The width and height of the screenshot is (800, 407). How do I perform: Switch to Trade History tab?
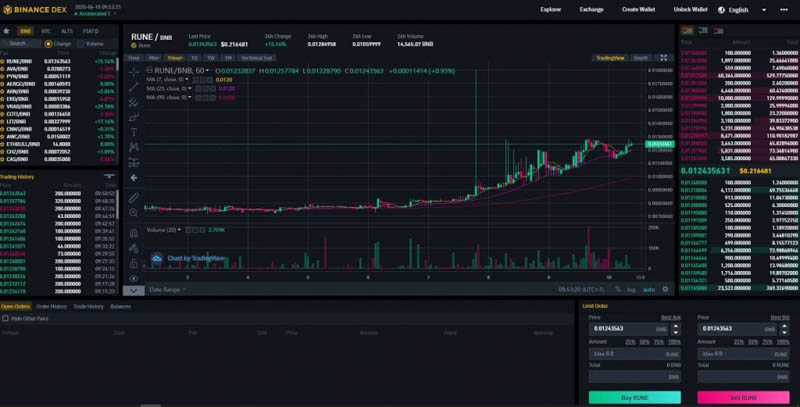[88, 307]
